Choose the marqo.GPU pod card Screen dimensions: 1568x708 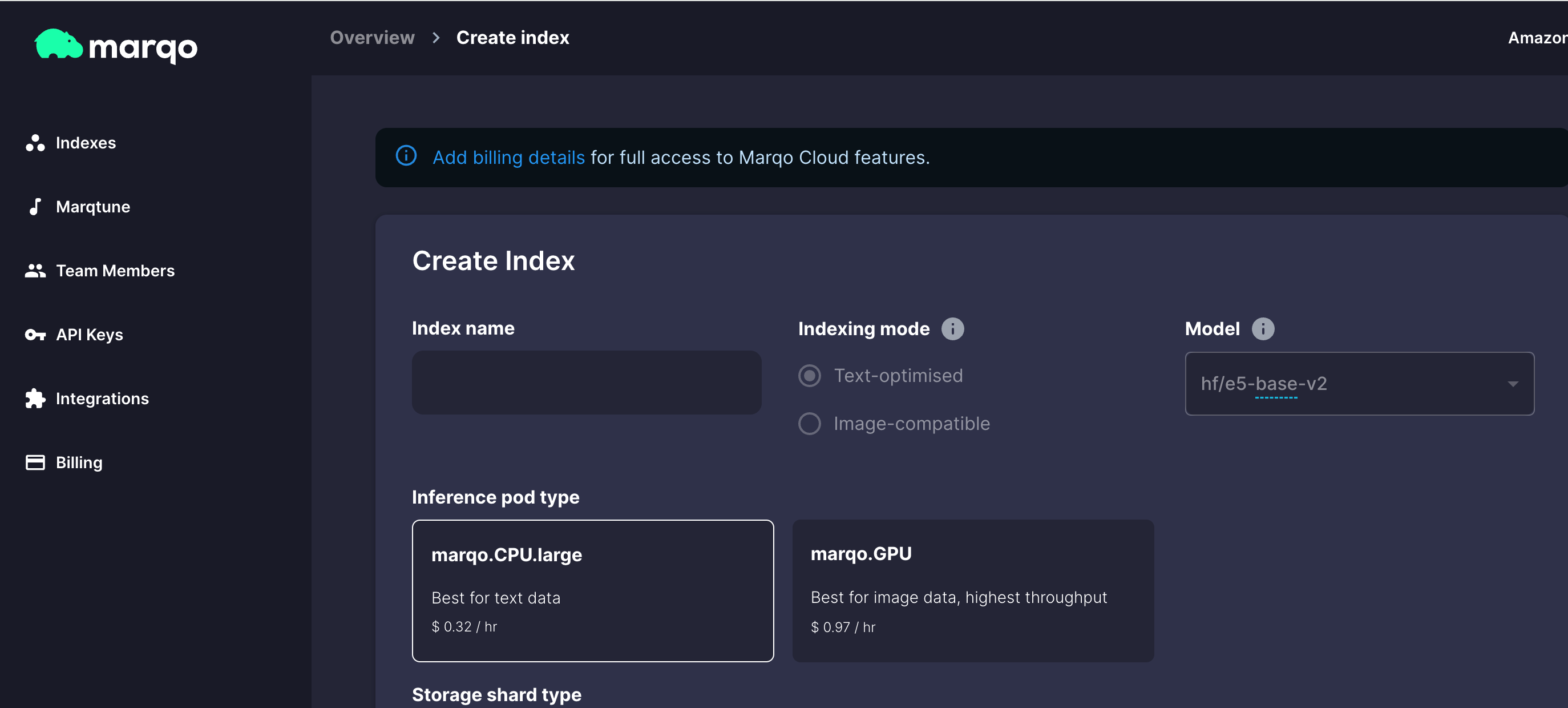point(972,590)
